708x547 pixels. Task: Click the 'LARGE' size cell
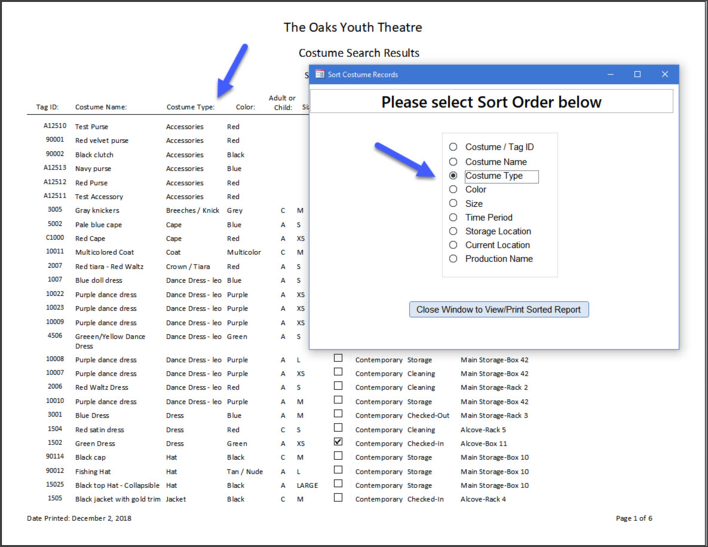(307, 485)
